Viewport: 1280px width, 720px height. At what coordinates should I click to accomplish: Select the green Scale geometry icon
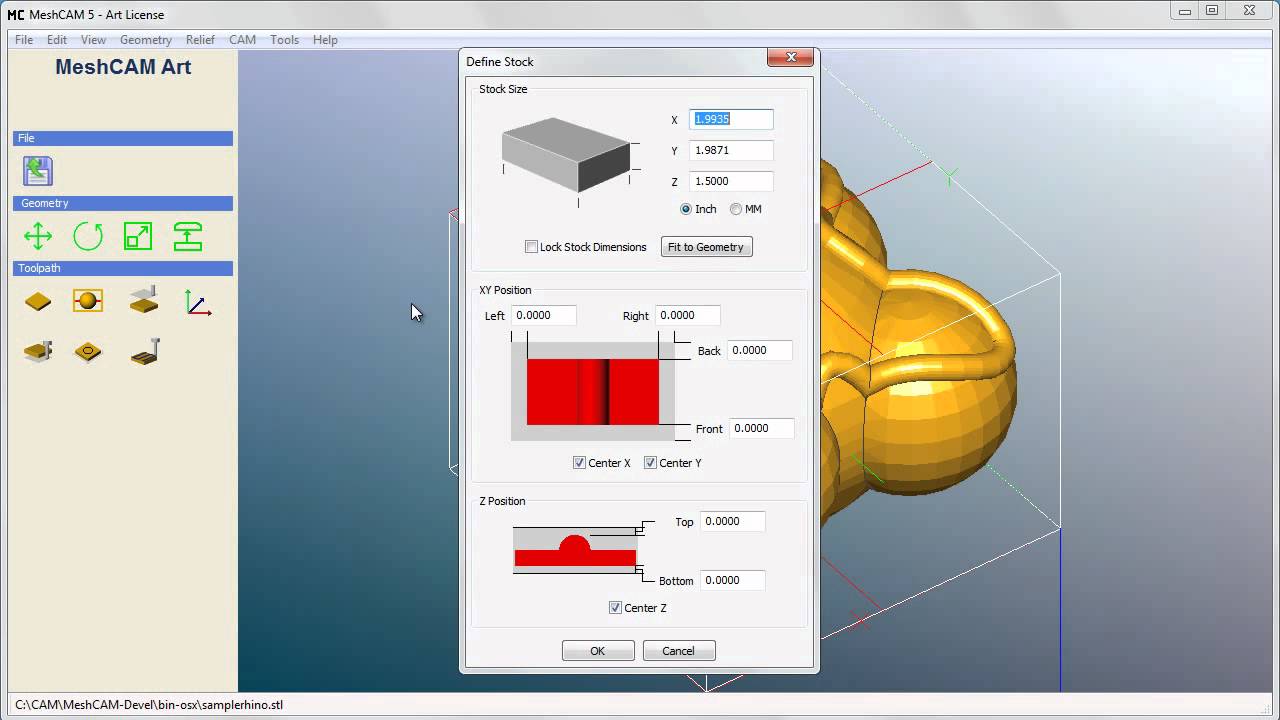coord(138,237)
